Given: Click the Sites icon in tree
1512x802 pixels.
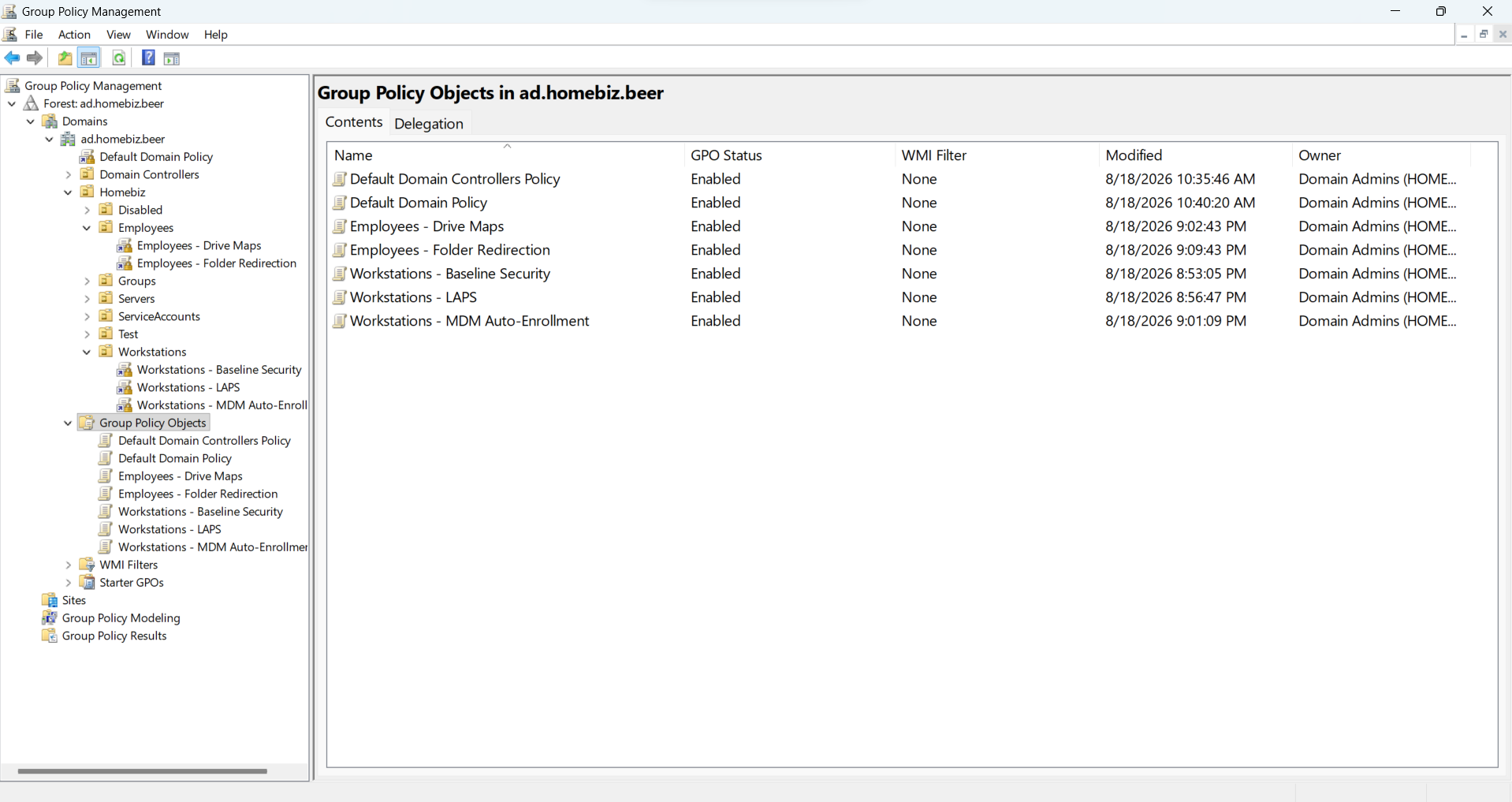Looking at the screenshot, I should coord(50,600).
